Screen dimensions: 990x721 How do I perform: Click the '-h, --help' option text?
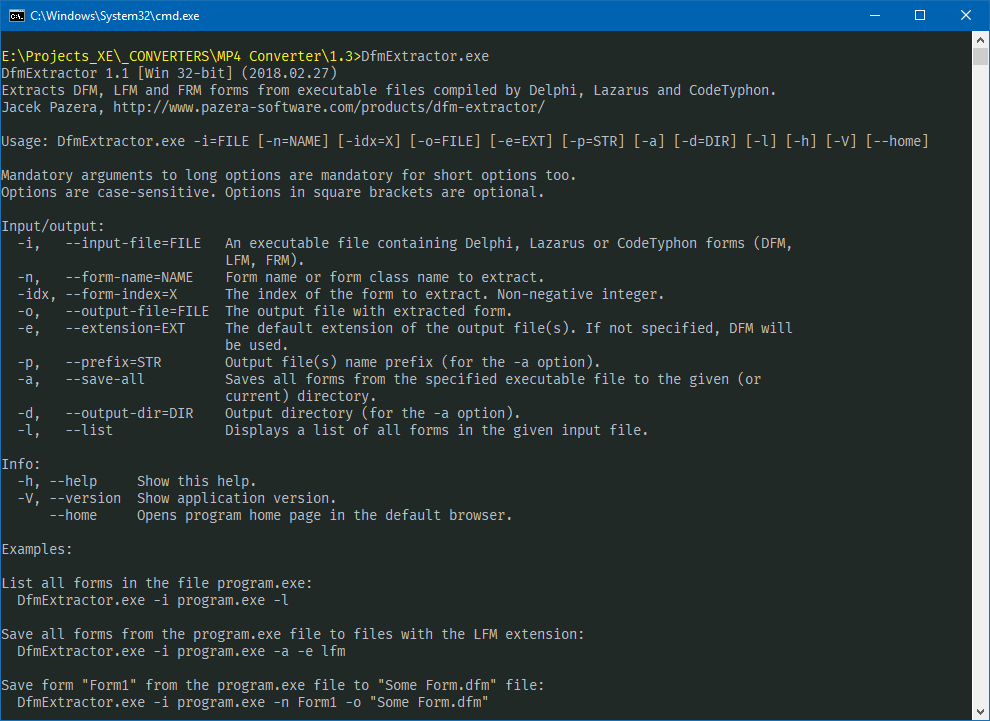(57, 481)
